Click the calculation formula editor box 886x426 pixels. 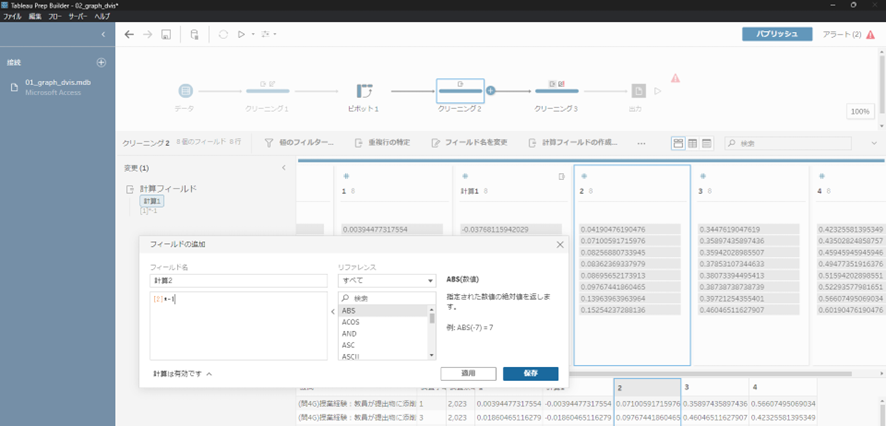238,325
